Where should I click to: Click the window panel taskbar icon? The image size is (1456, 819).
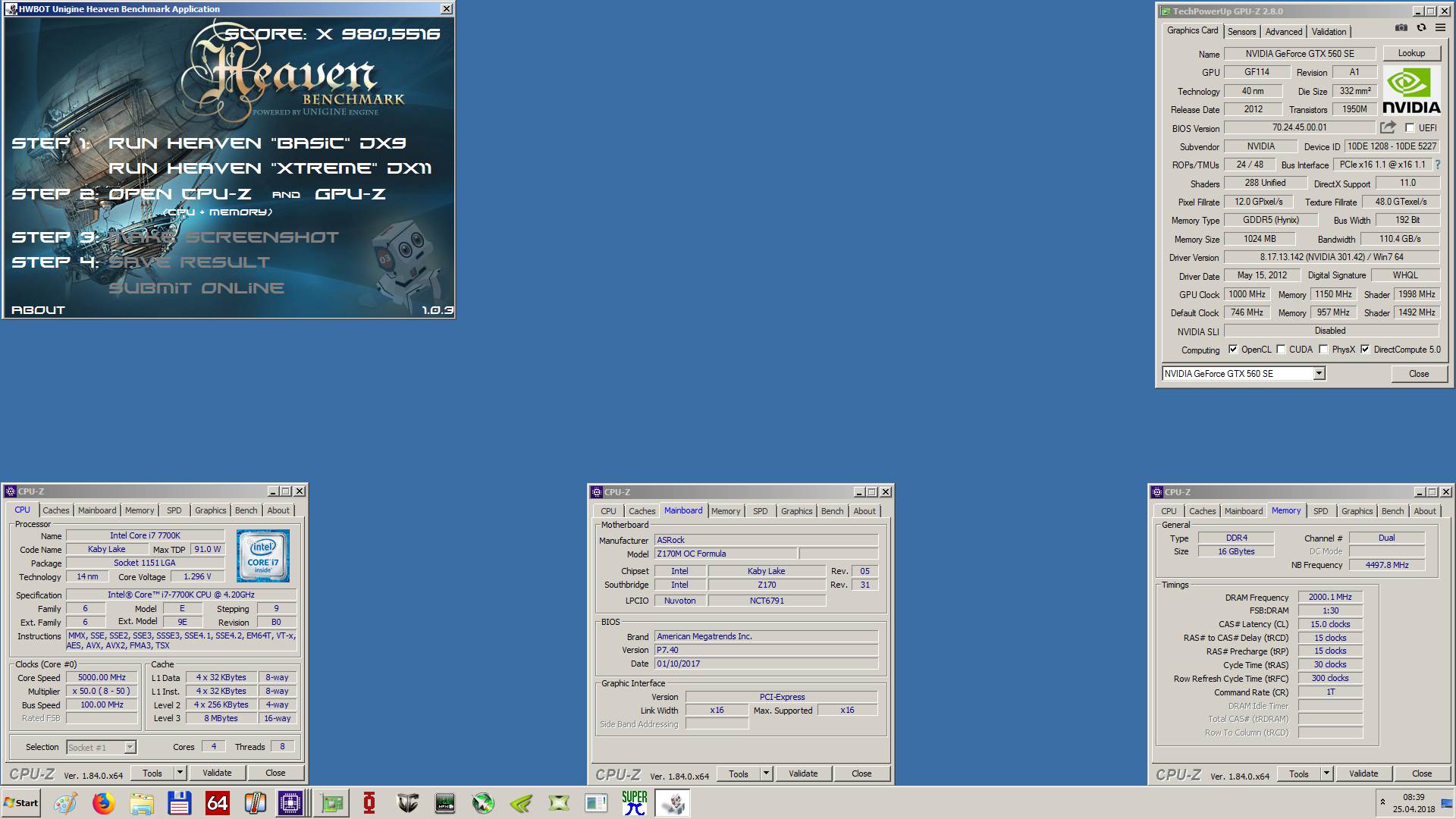pyautogui.click(x=596, y=803)
